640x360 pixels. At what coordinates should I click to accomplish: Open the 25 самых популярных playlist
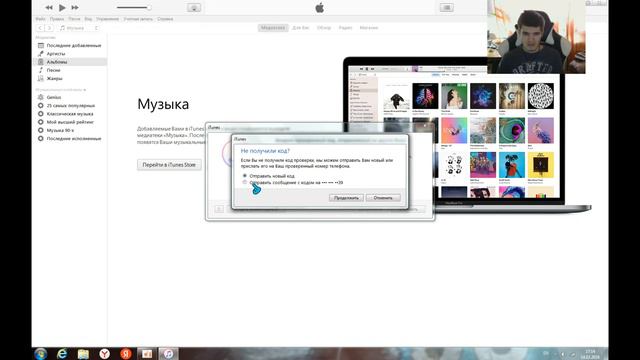pos(70,105)
